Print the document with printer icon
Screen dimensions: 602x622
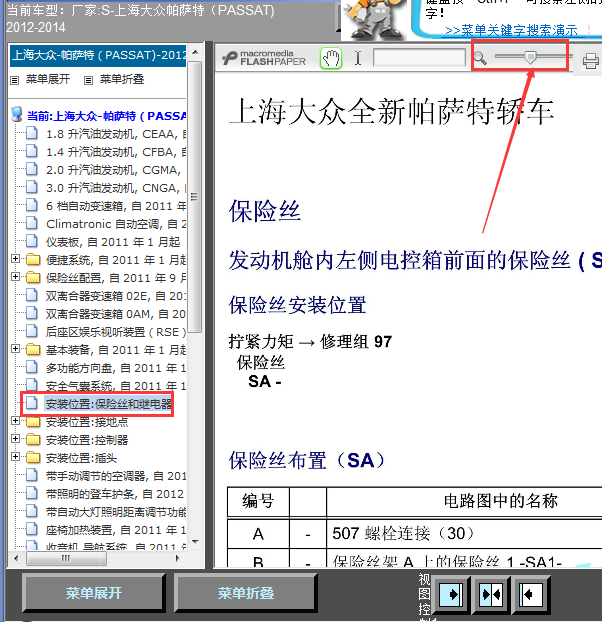[x=590, y=61]
